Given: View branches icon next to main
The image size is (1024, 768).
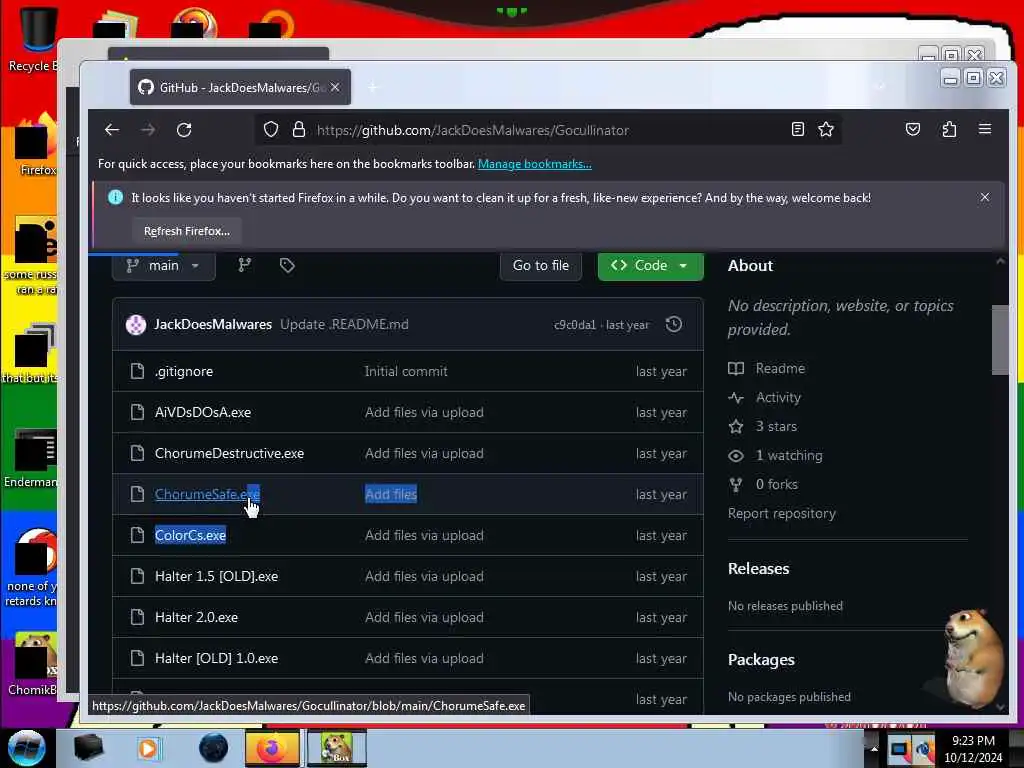Looking at the screenshot, I should tap(245, 265).
